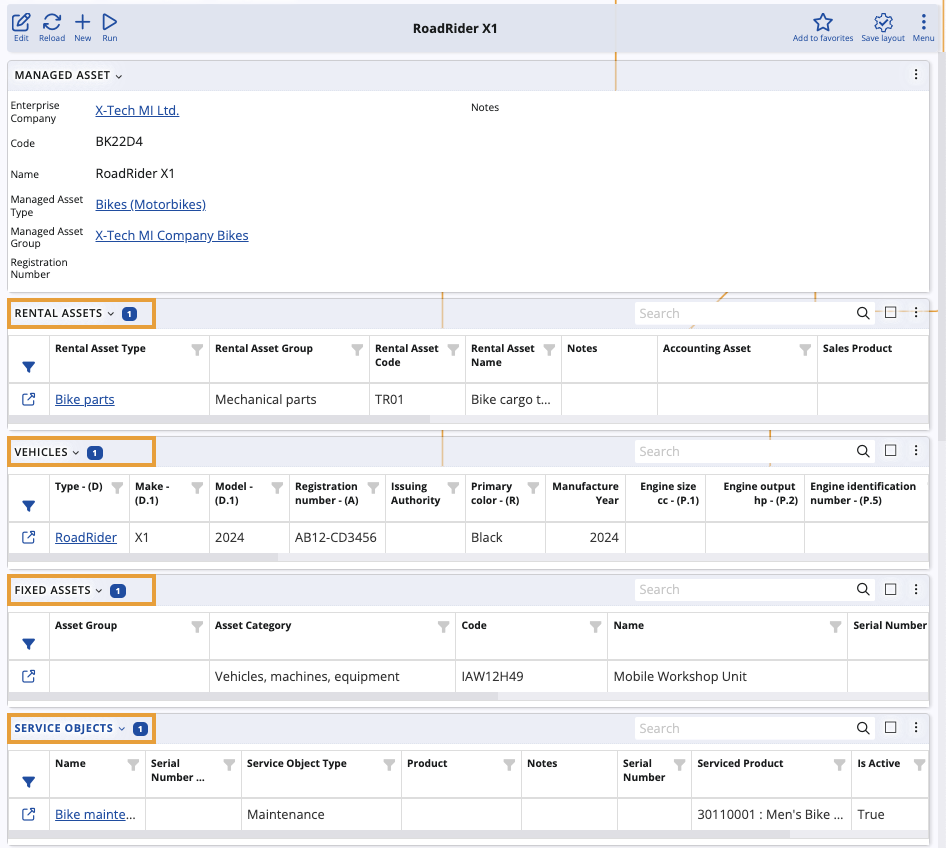The image size is (946, 848).
Task: Filter Service Objects by Serviced Product
Action: [839, 765]
